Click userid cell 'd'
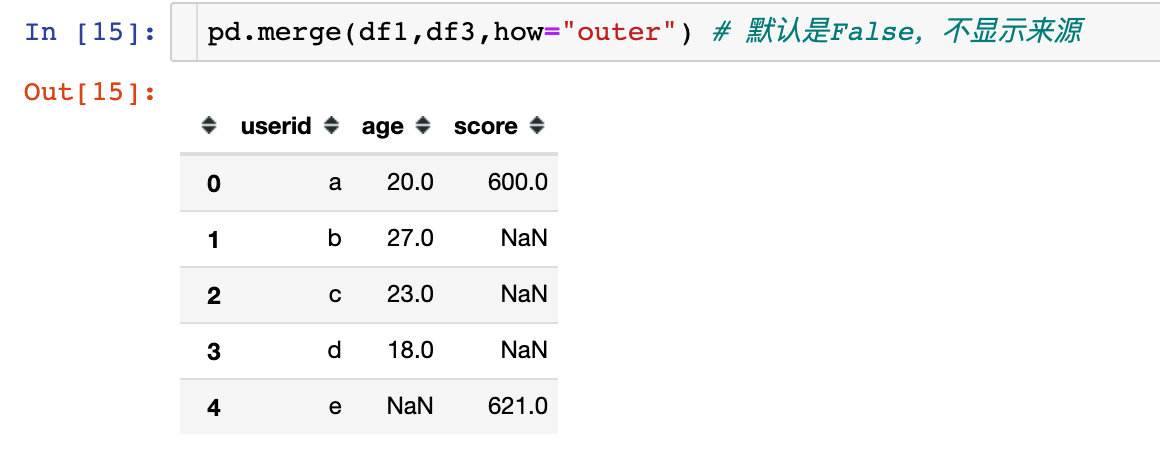This screenshot has height=456, width=1160. click(x=334, y=350)
